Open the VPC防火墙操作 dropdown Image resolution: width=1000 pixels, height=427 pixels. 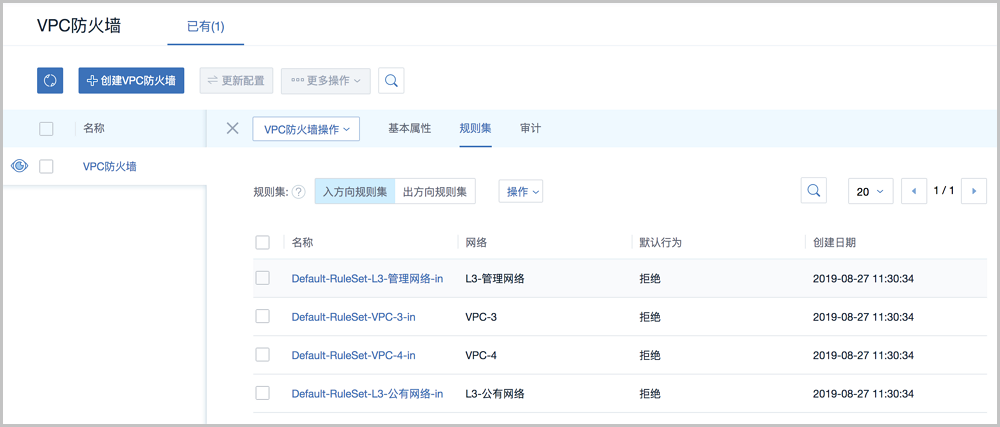(306, 129)
